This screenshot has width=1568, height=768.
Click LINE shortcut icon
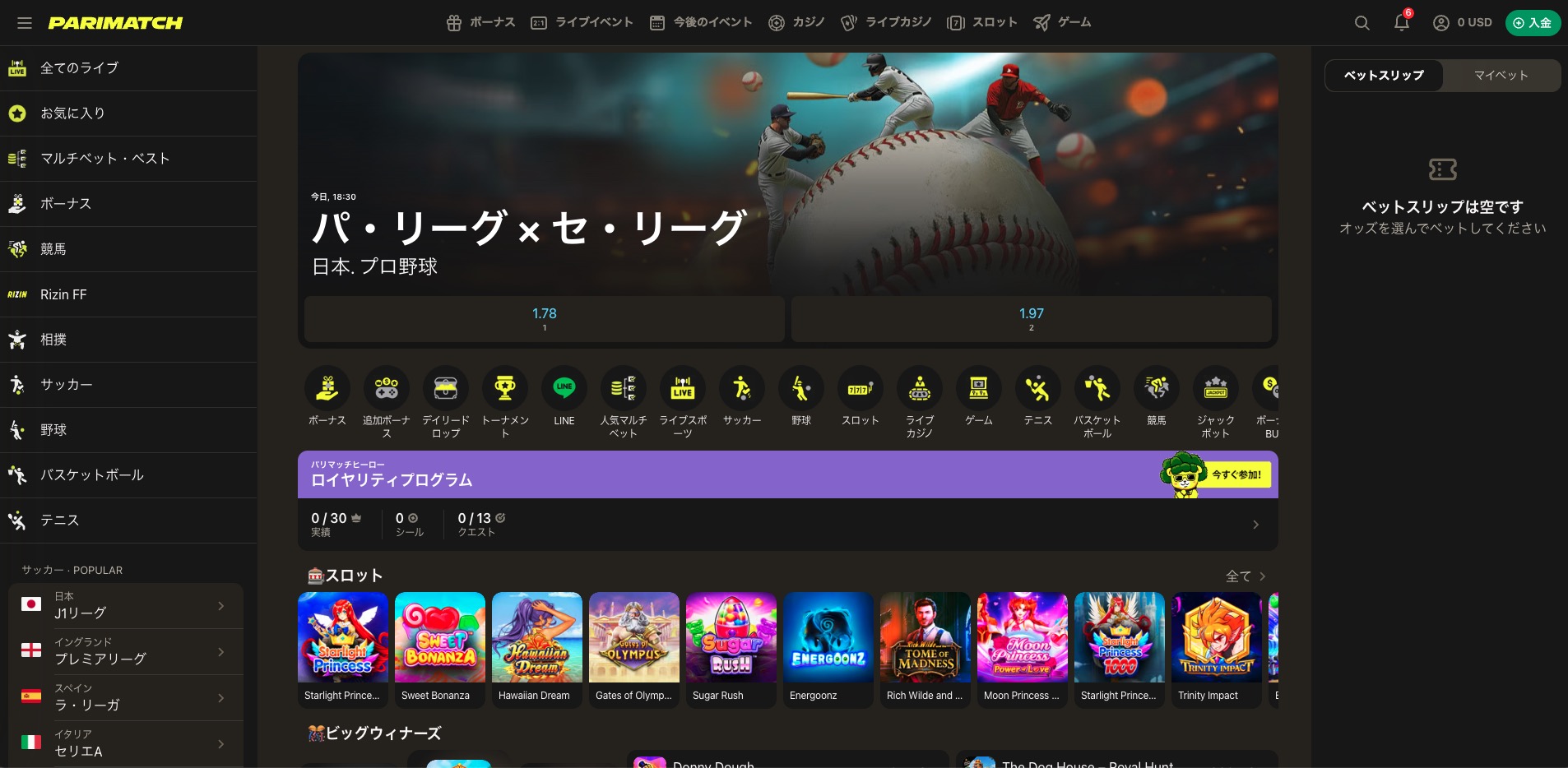pos(564,388)
